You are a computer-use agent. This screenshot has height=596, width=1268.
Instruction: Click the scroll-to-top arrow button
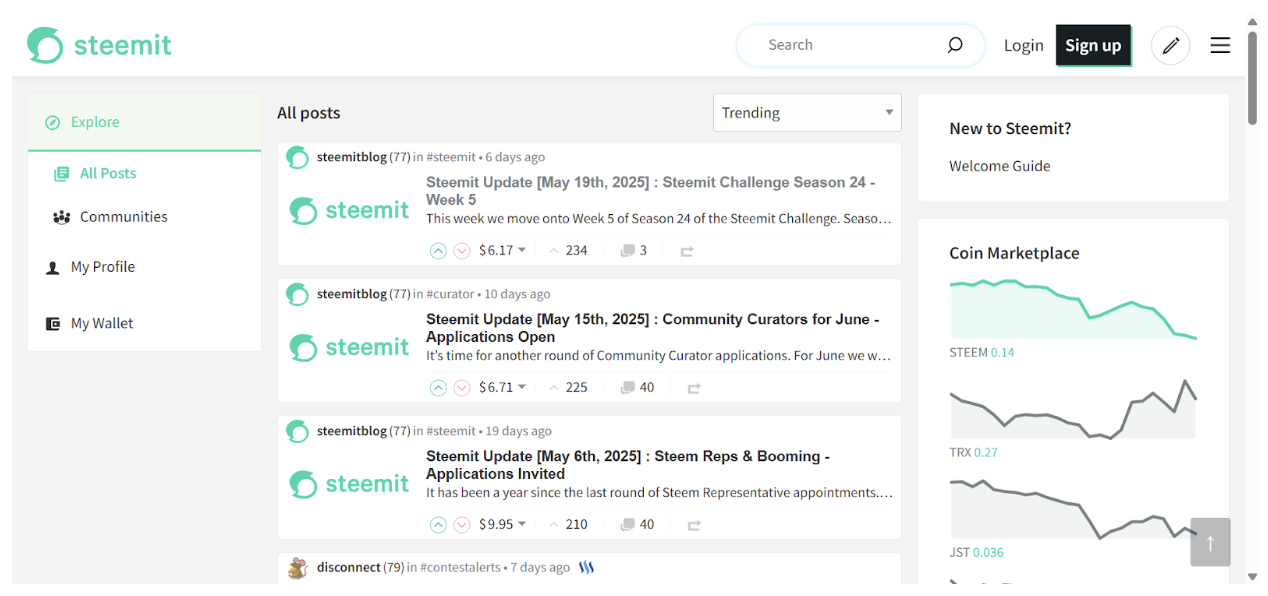1210,542
